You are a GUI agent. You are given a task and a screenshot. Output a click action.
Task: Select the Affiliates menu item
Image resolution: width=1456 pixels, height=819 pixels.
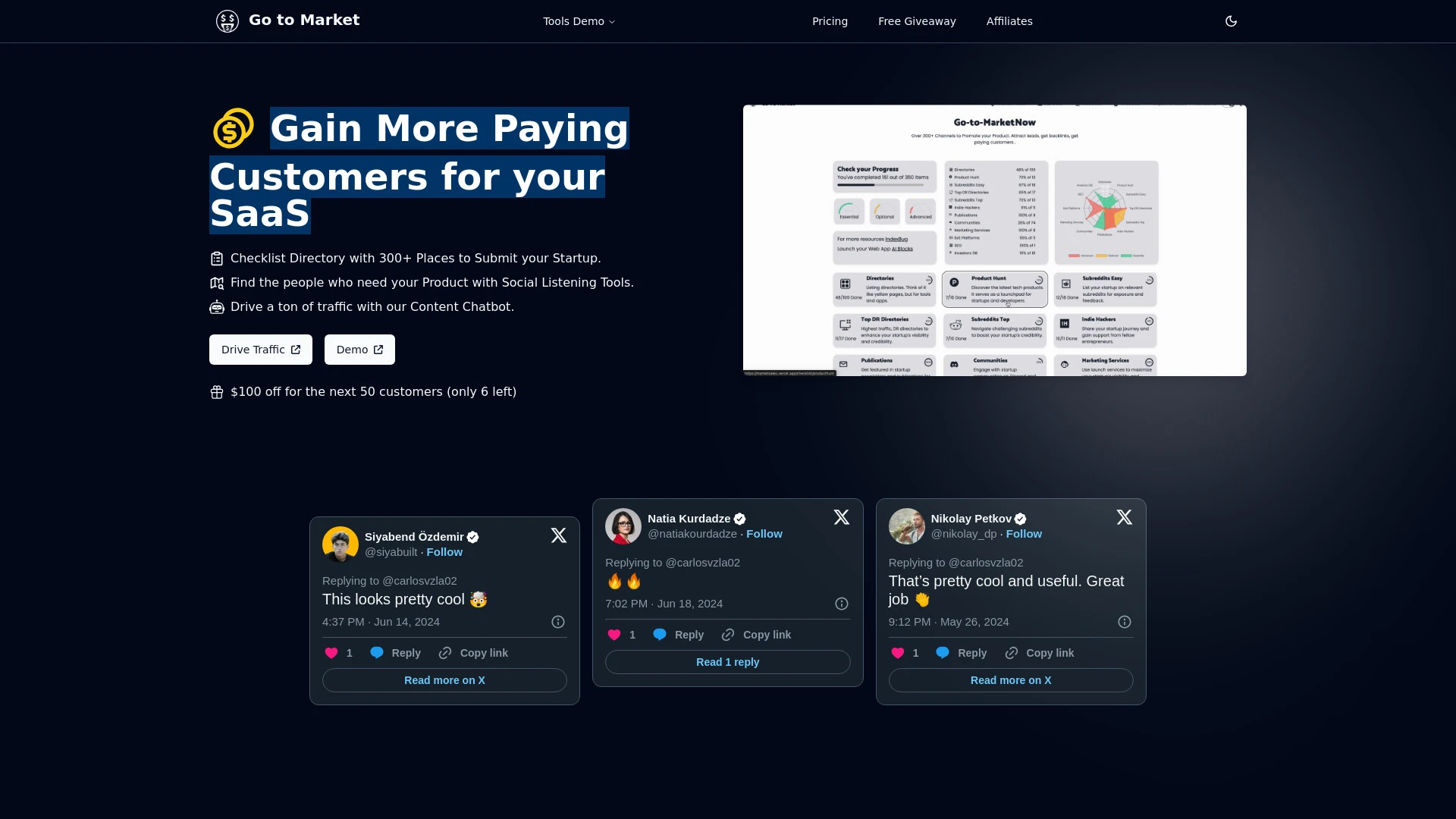pos(1009,21)
